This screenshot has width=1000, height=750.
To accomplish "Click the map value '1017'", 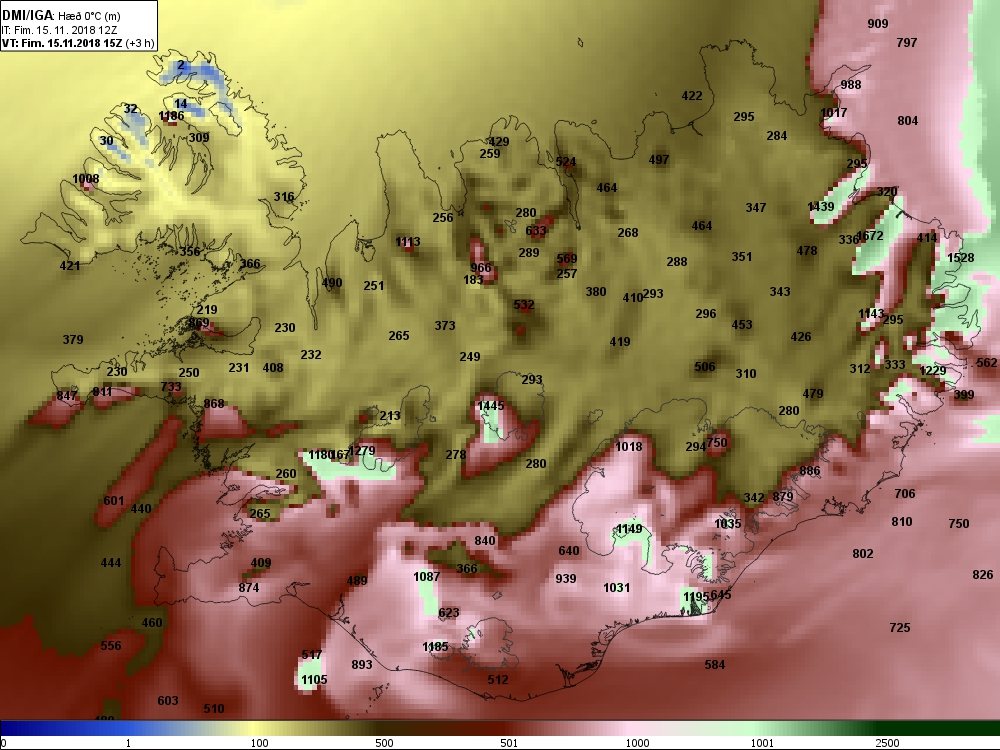I will 834,113.
